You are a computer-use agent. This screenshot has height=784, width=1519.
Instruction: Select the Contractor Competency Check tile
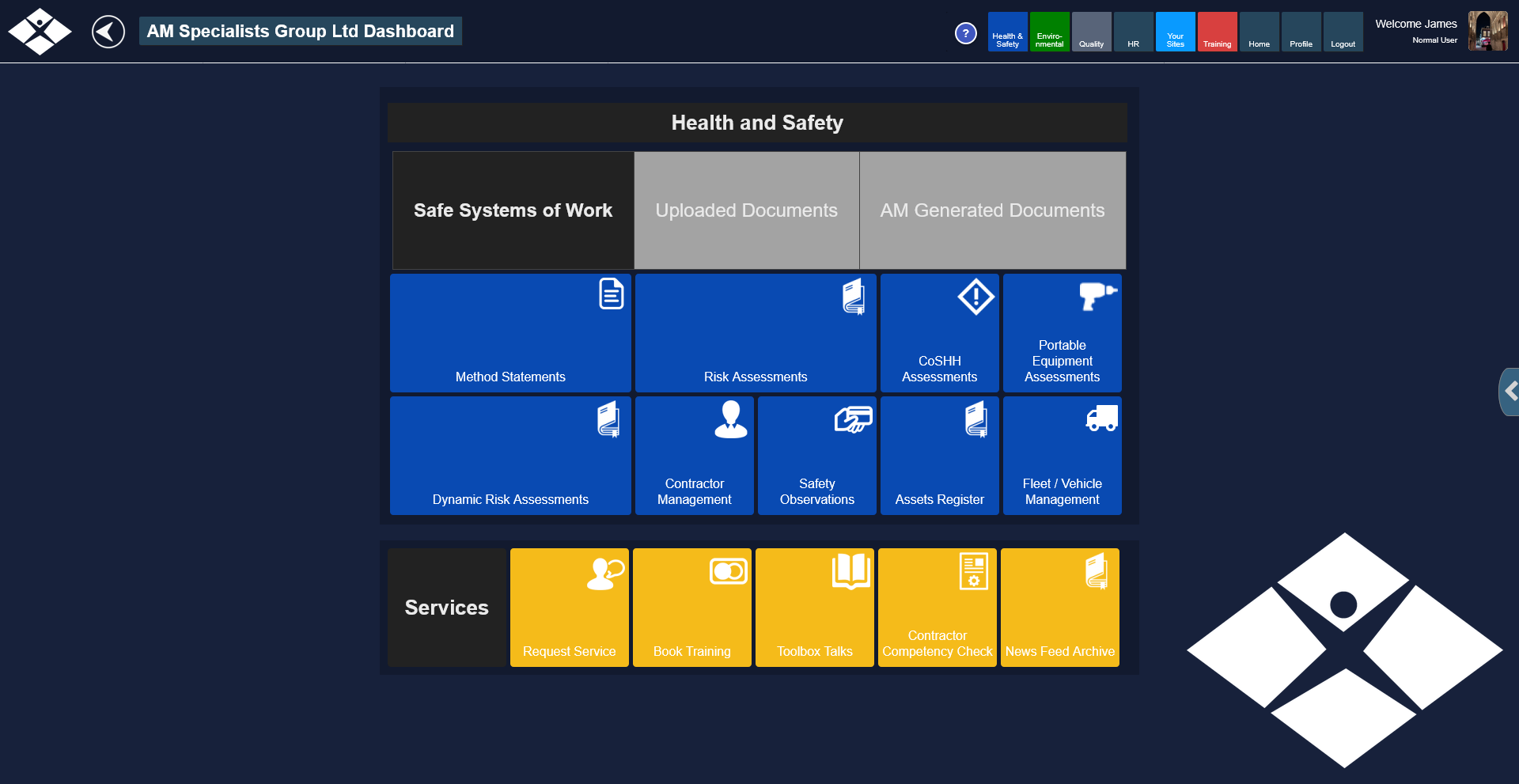coord(938,608)
